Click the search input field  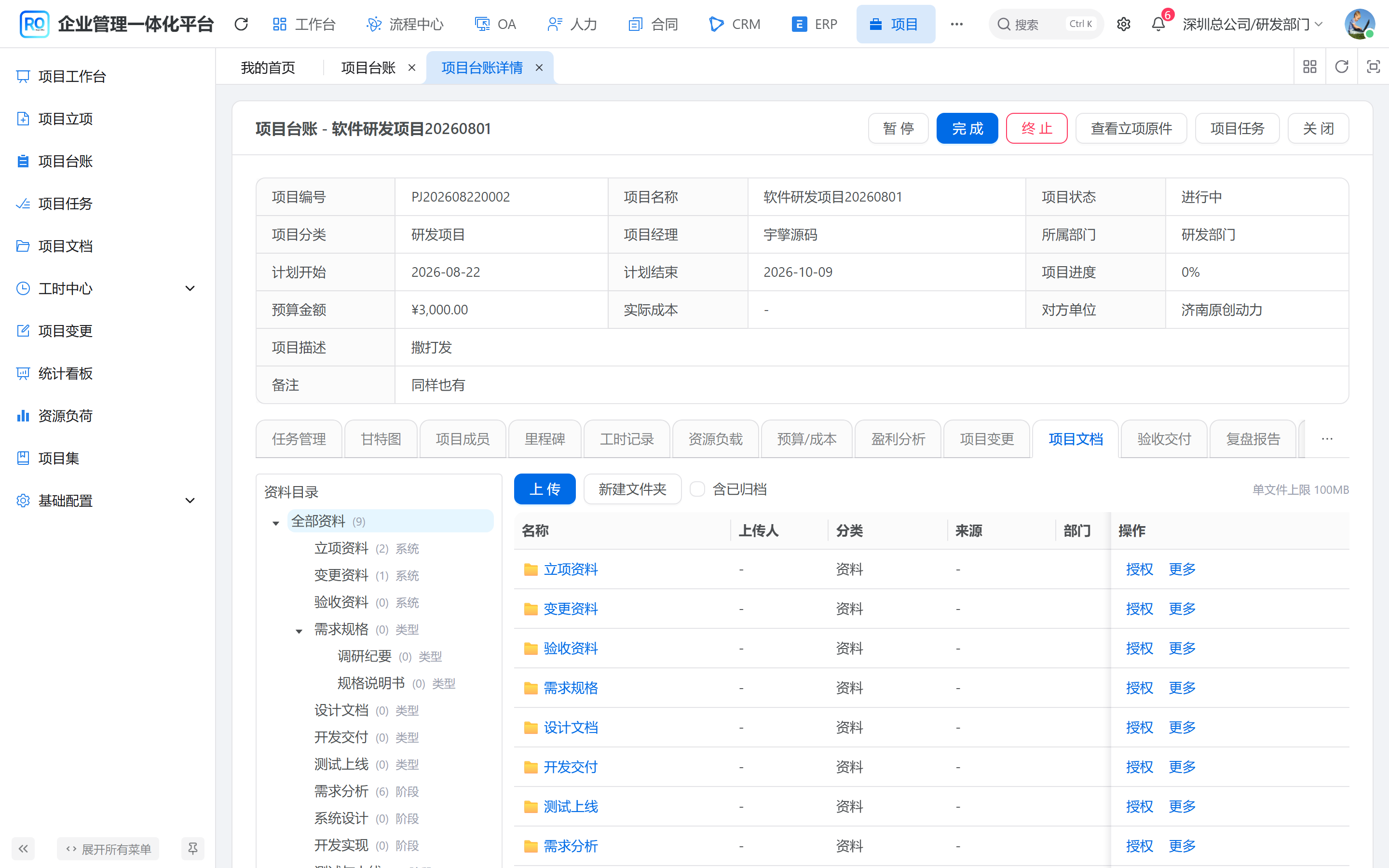click(x=1046, y=24)
